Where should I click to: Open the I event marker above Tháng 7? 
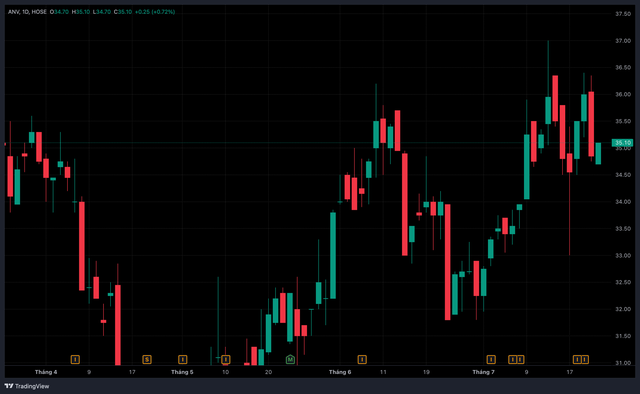coord(491,359)
